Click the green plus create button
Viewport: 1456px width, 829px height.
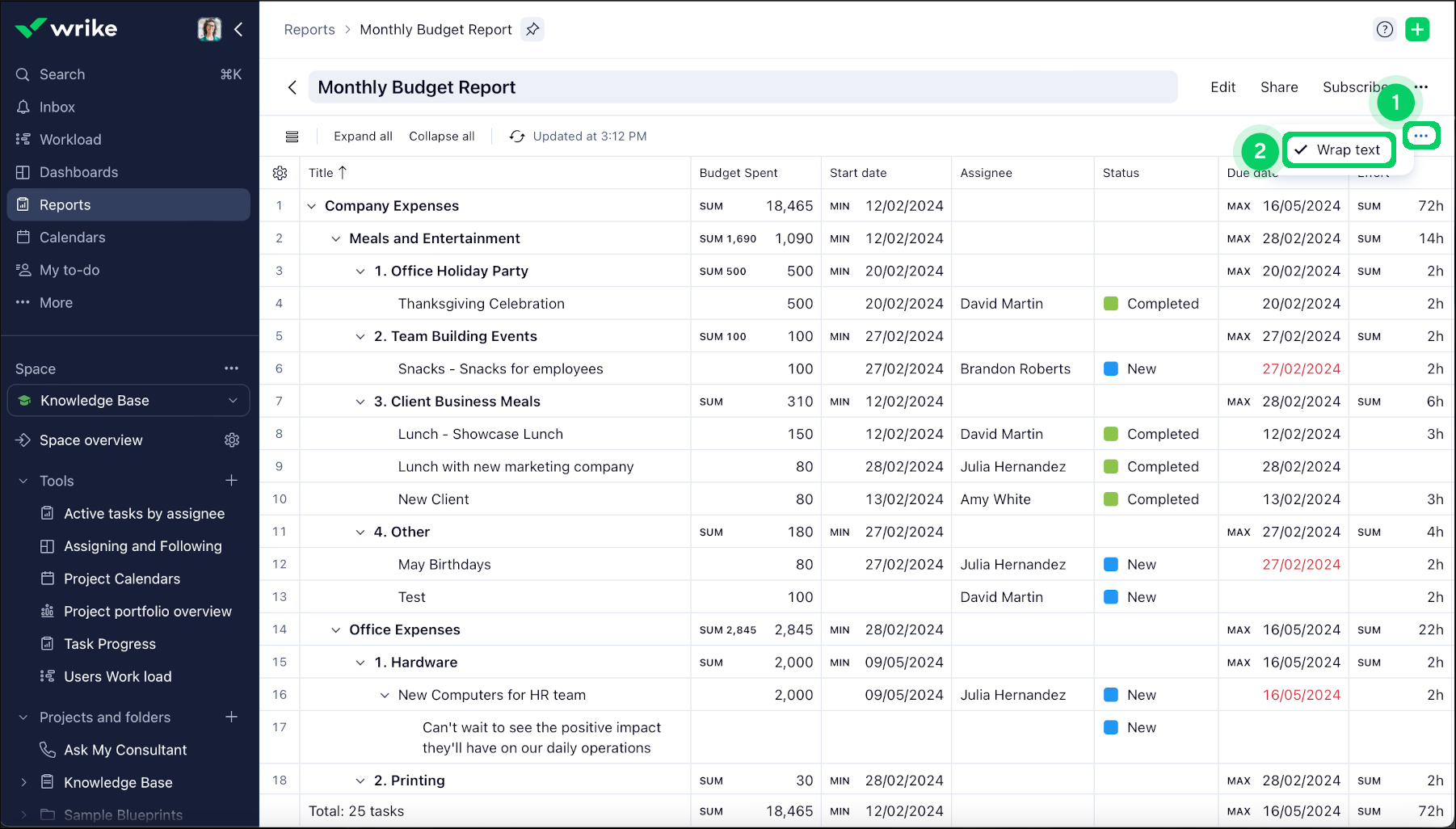(x=1417, y=30)
